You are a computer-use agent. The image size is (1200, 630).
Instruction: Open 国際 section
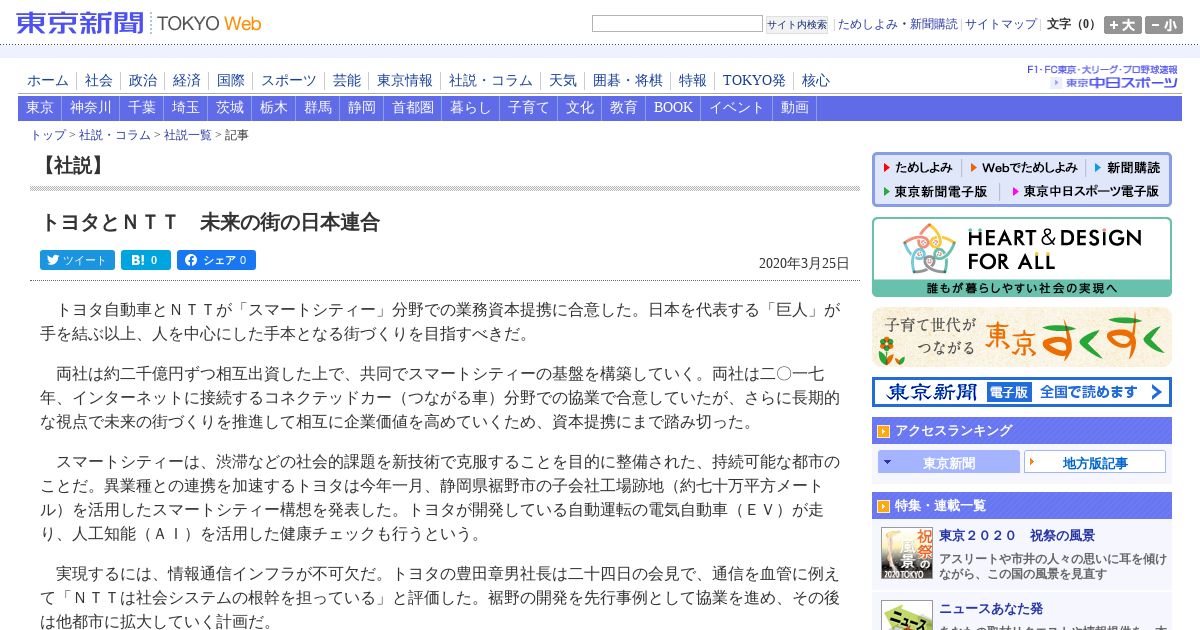click(231, 80)
